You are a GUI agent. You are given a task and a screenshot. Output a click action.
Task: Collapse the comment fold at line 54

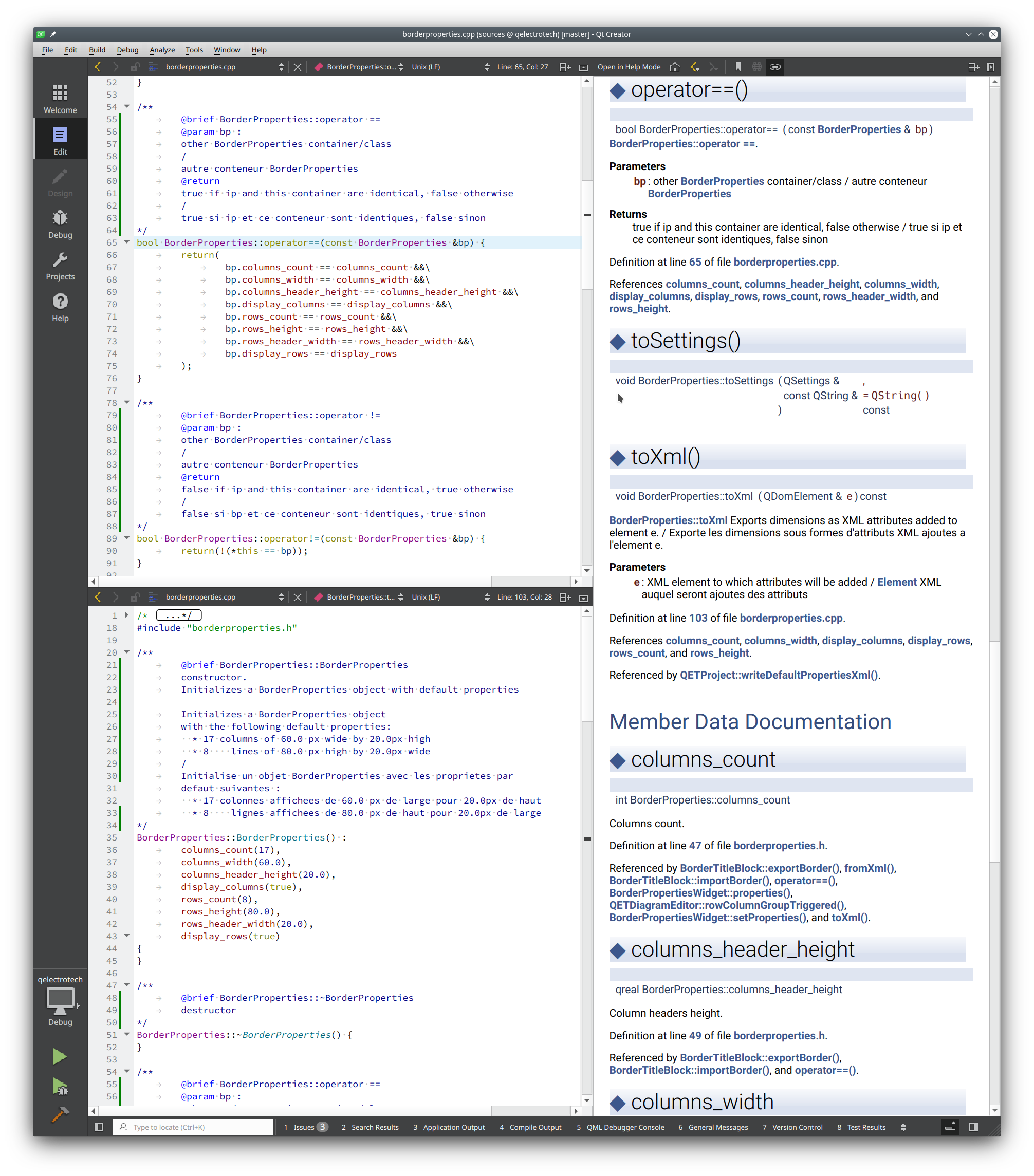pos(126,106)
